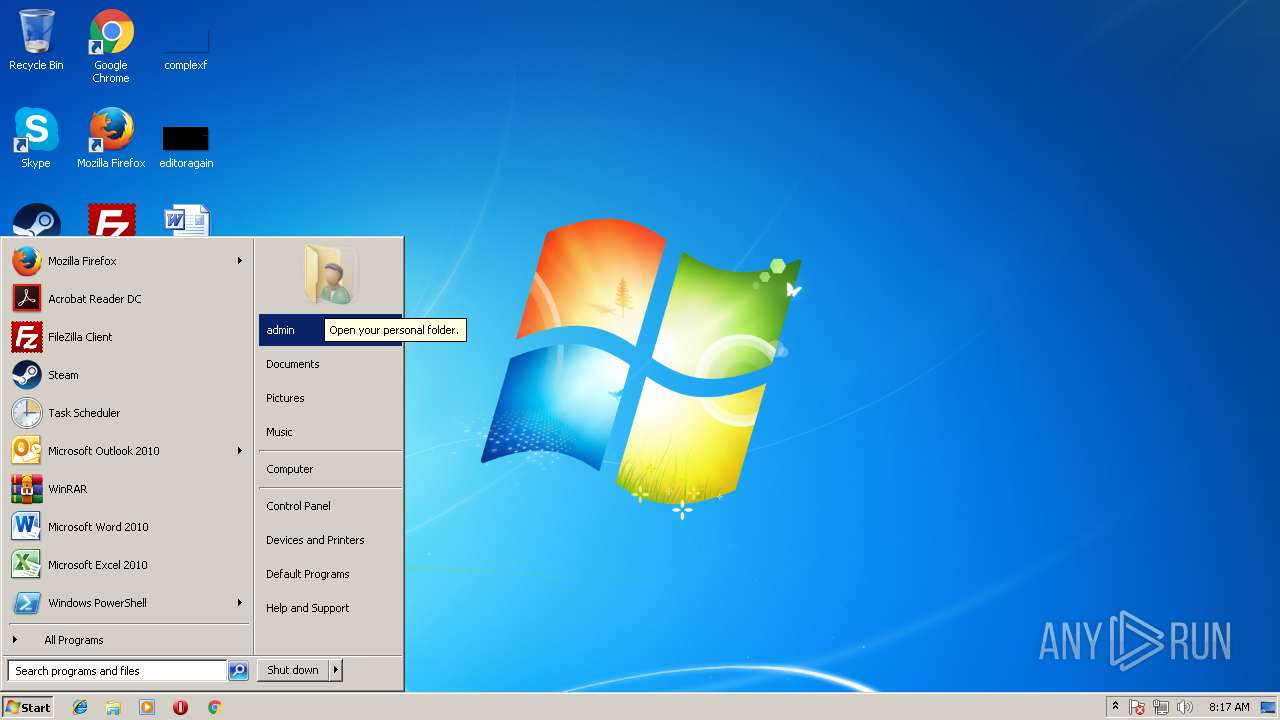
Task: Open the Mozilla Firefox desktop shortcut
Action: pos(111,138)
